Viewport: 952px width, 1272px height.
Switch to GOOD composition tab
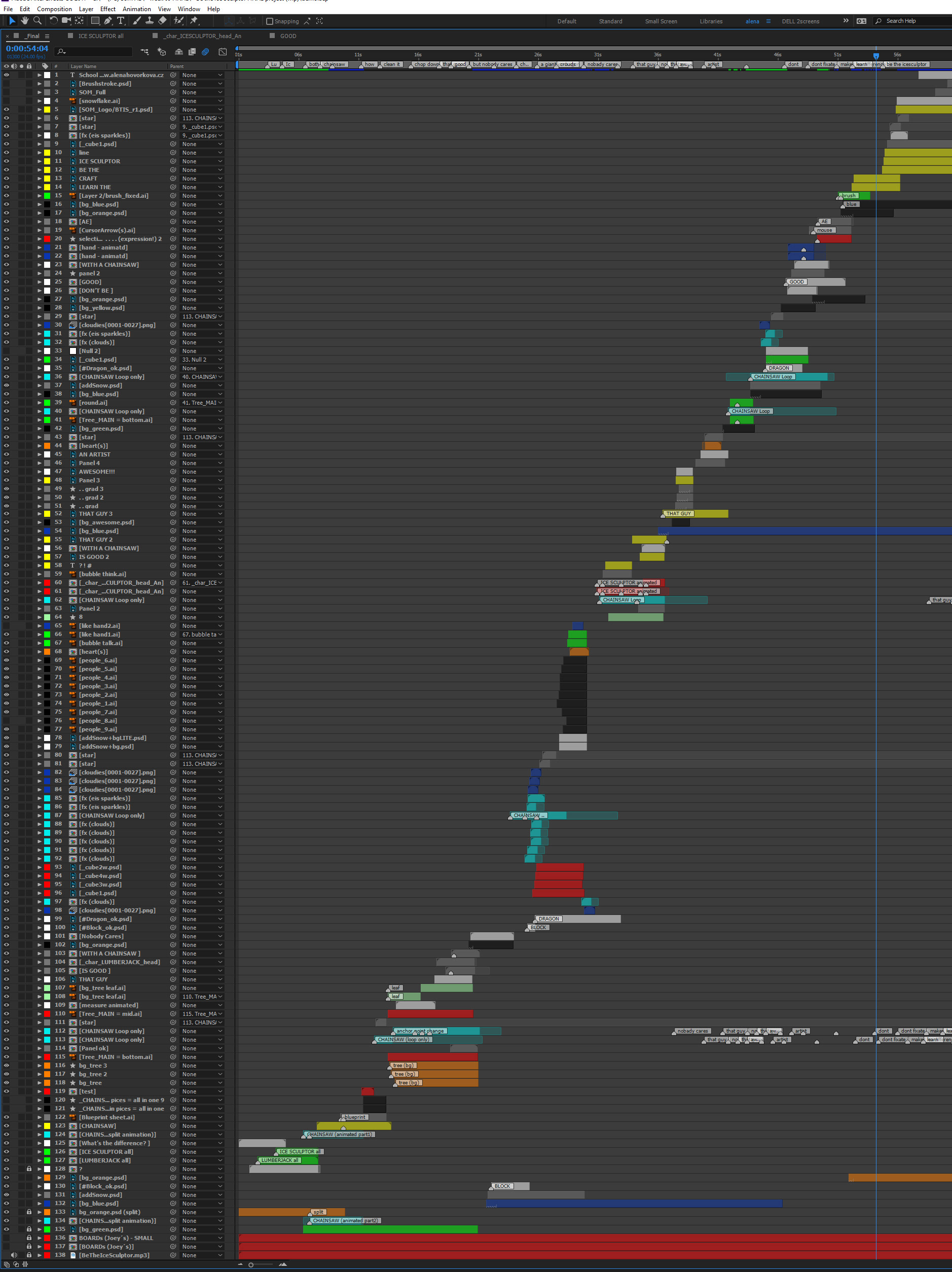(288, 36)
